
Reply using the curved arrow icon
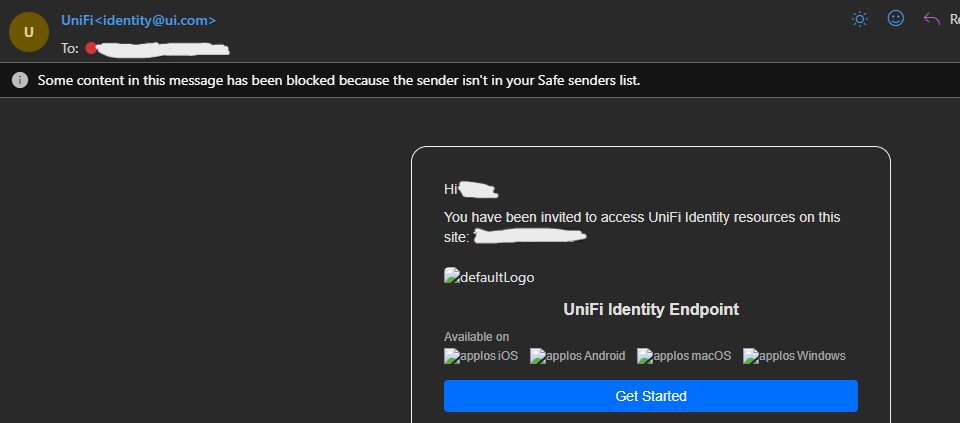click(932, 19)
